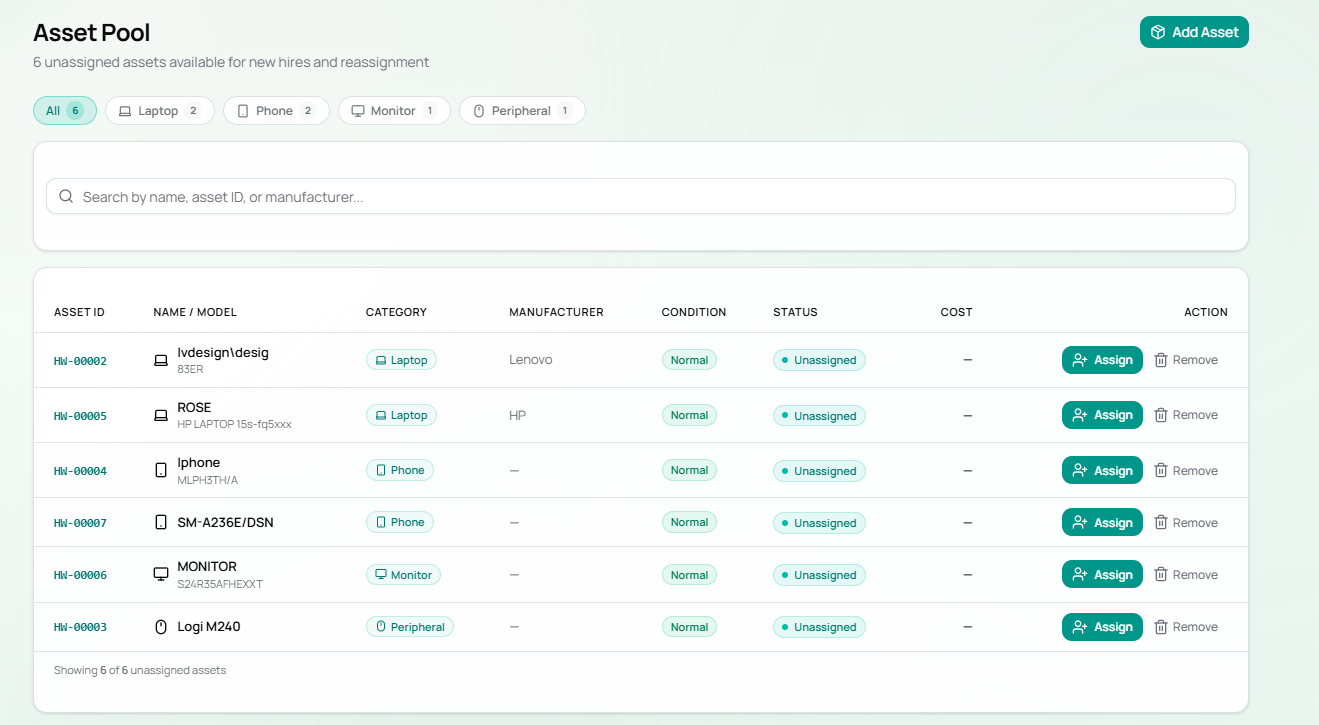Assign the MONITOR asset HW-00006

click(x=1102, y=575)
